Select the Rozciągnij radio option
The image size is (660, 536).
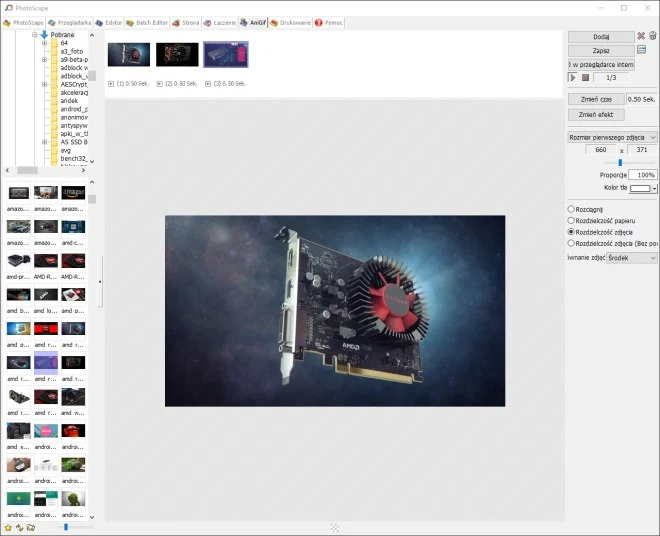pyautogui.click(x=571, y=208)
